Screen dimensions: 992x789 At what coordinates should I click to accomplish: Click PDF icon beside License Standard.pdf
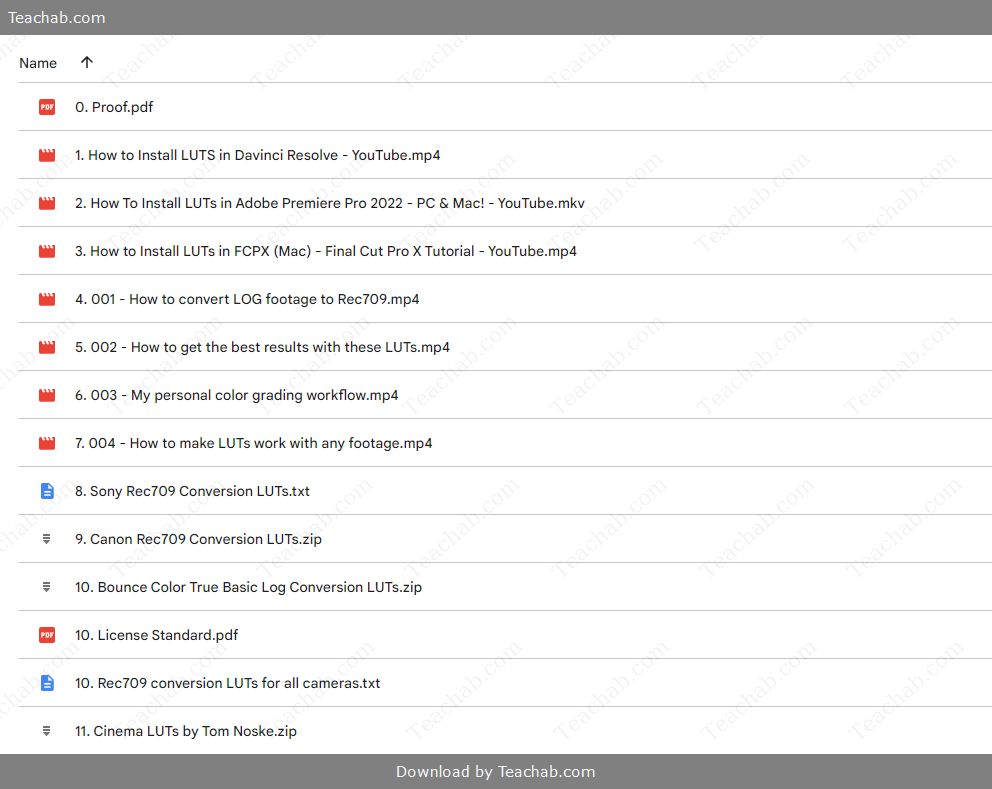point(47,635)
